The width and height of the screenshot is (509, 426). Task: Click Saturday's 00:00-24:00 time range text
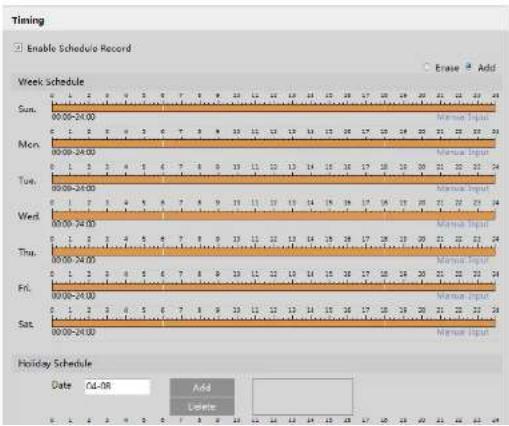(x=73, y=332)
